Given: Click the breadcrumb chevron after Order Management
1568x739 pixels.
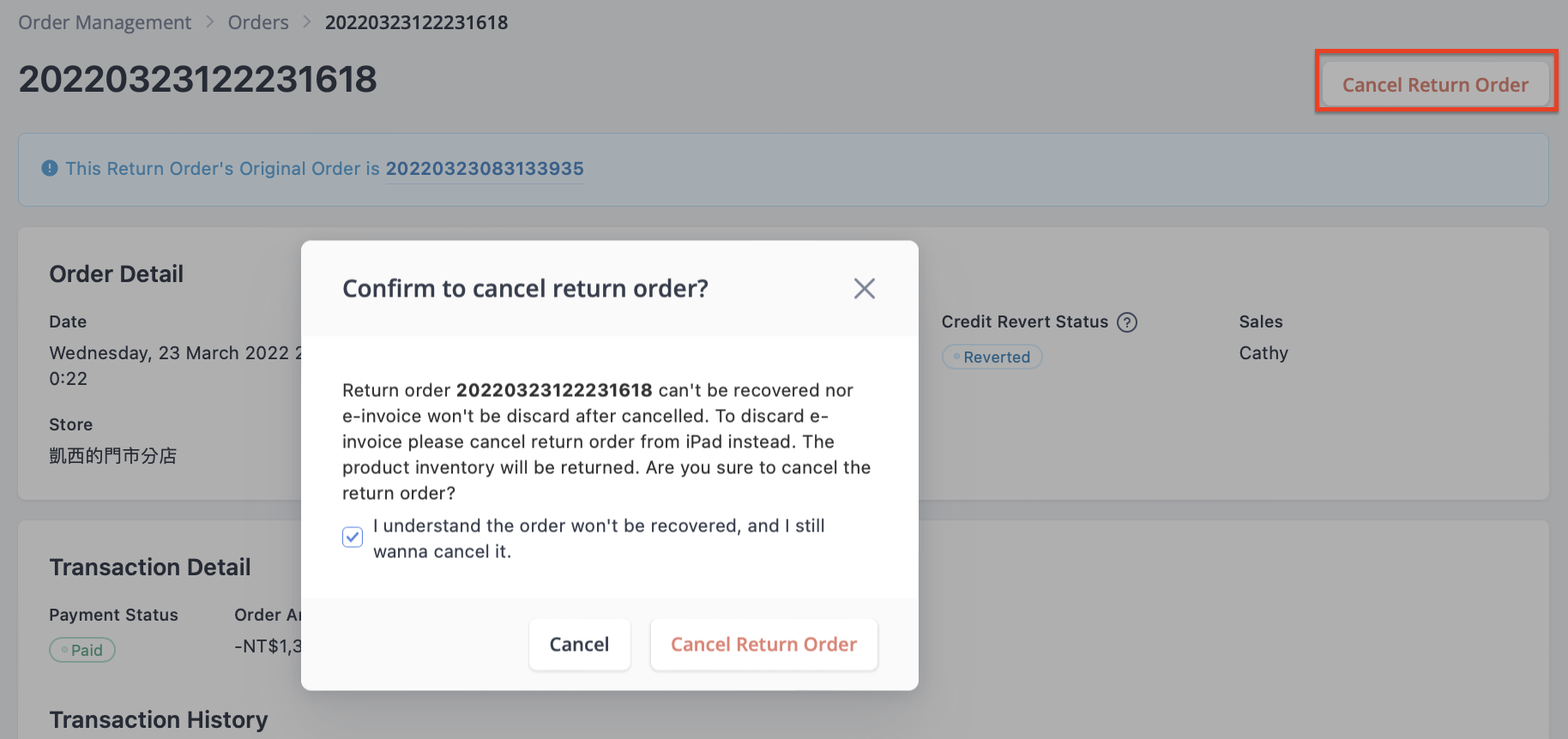Looking at the screenshot, I should point(210,22).
